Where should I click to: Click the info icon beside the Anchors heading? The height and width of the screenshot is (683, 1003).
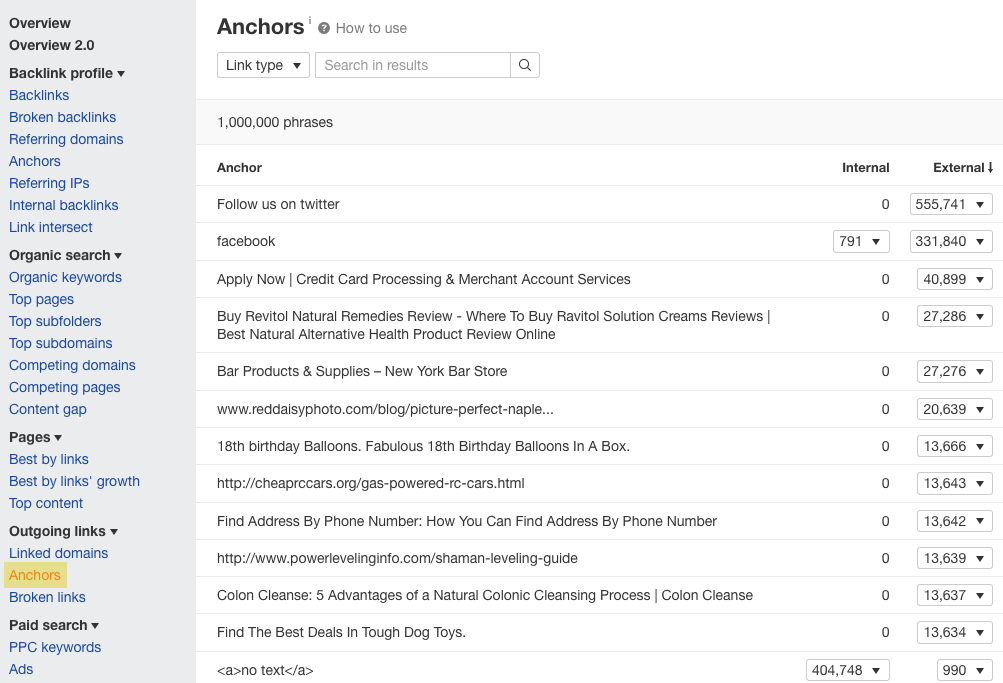tap(307, 19)
